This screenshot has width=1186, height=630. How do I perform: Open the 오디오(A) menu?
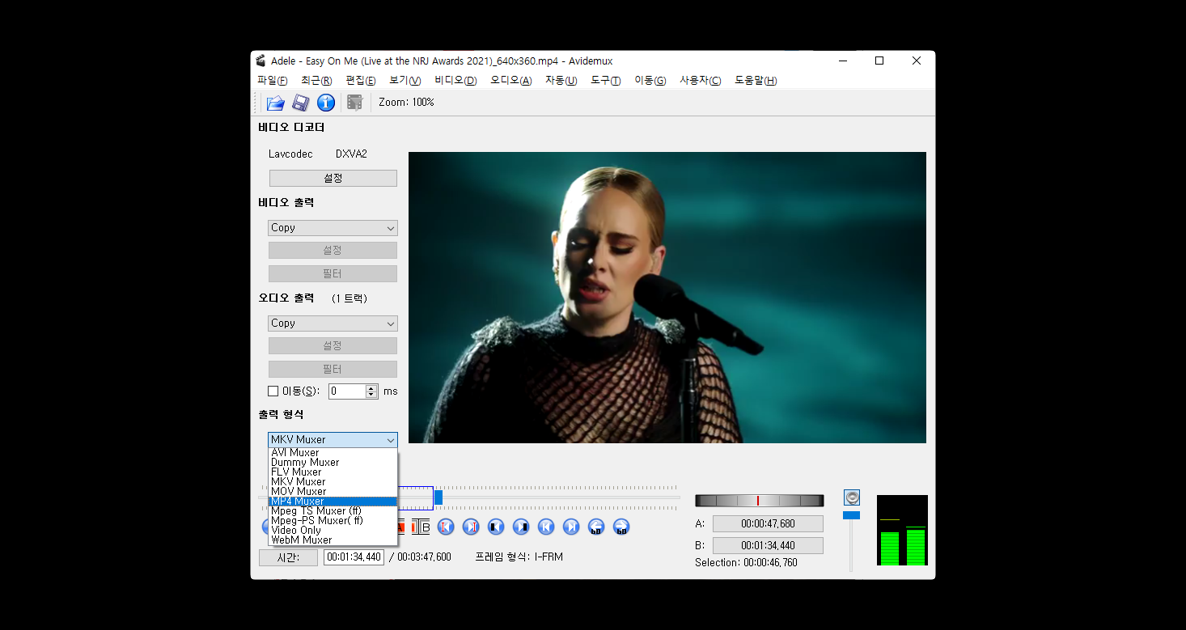[x=511, y=81]
